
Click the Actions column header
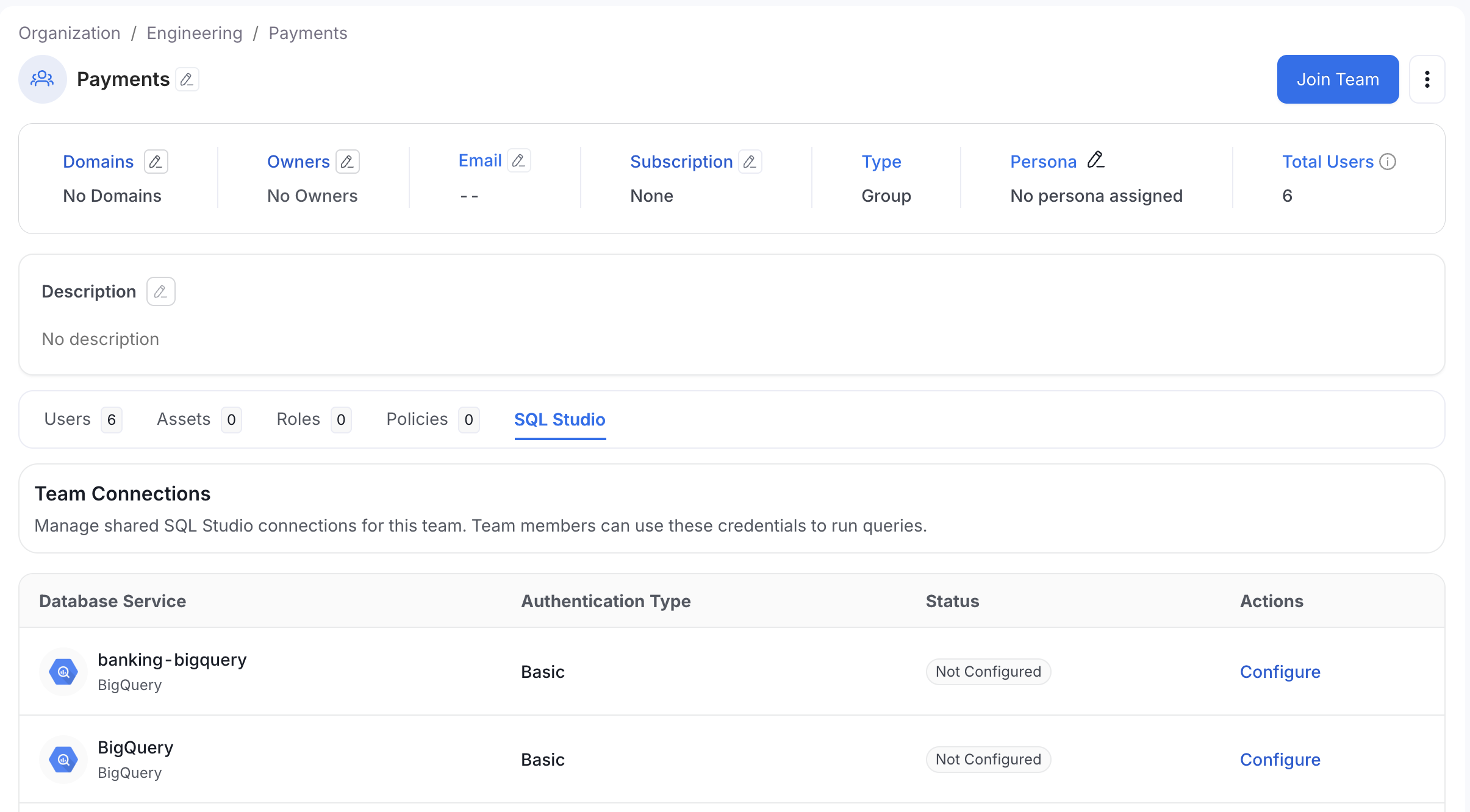(1271, 601)
